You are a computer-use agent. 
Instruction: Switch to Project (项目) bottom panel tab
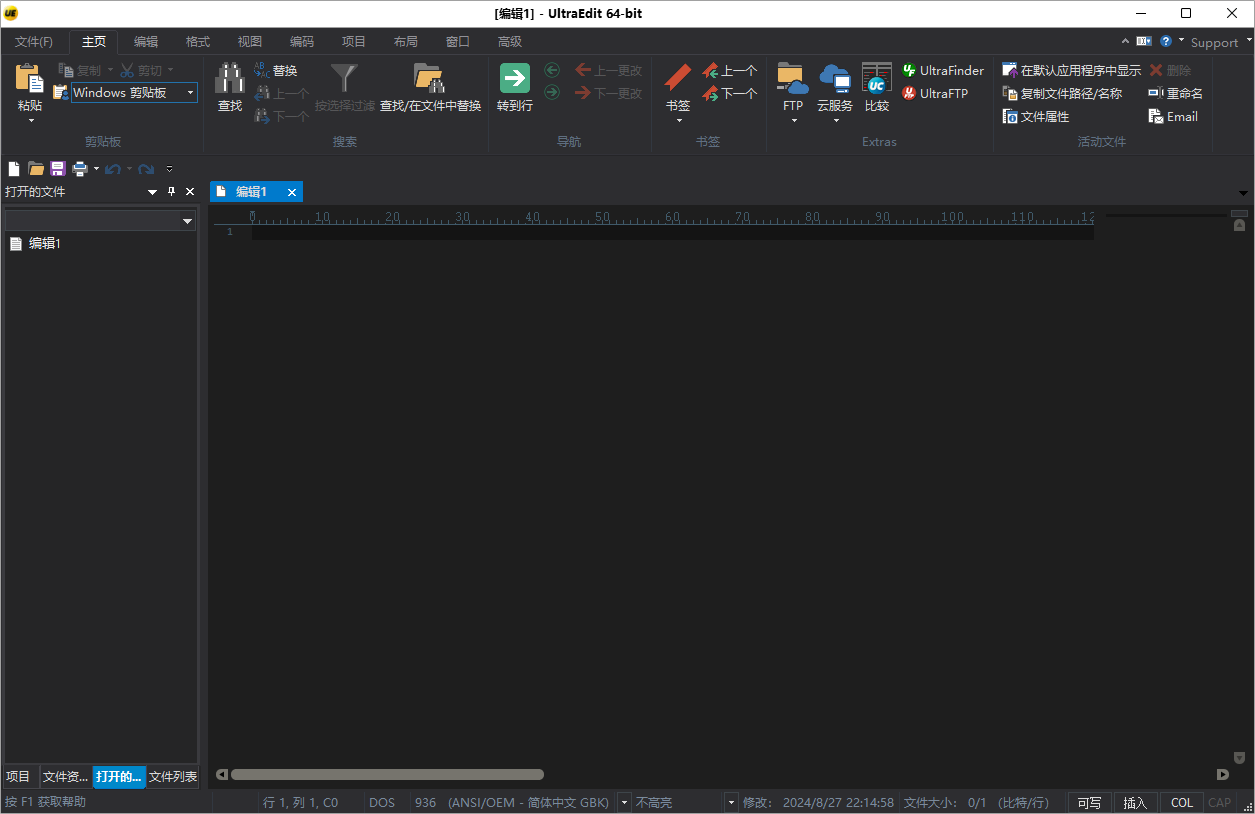coord(18,777)
